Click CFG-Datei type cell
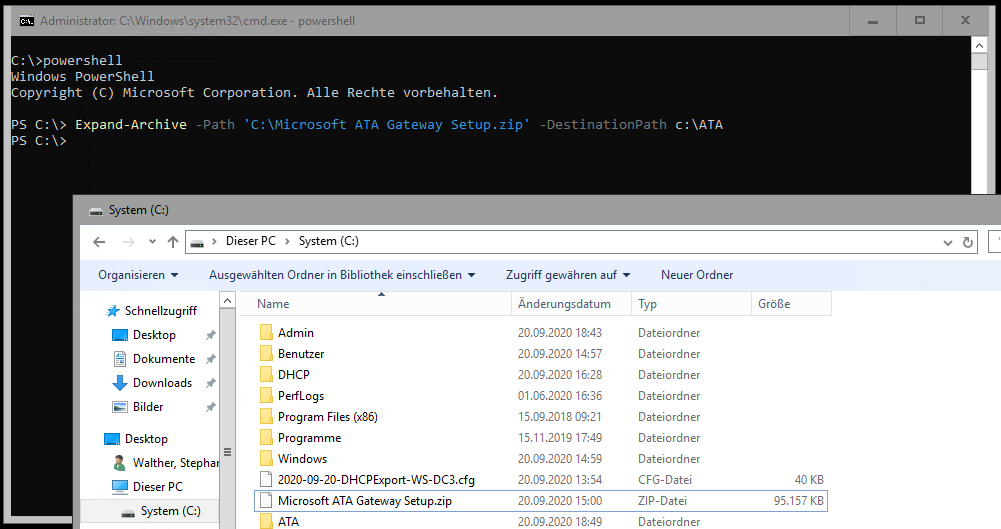1001x529 pixels. [x=665, y=480]
